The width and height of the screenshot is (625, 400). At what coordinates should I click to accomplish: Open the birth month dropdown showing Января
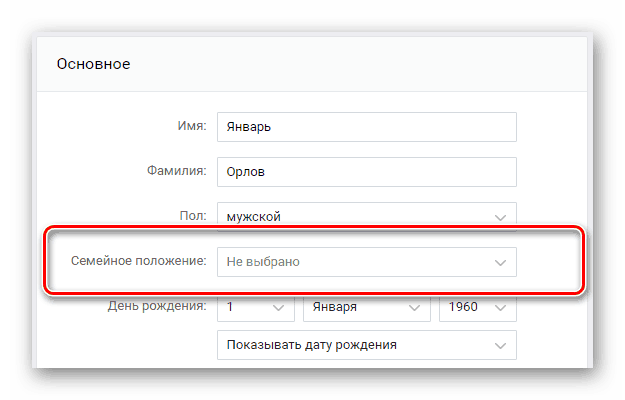coord(365,309)
